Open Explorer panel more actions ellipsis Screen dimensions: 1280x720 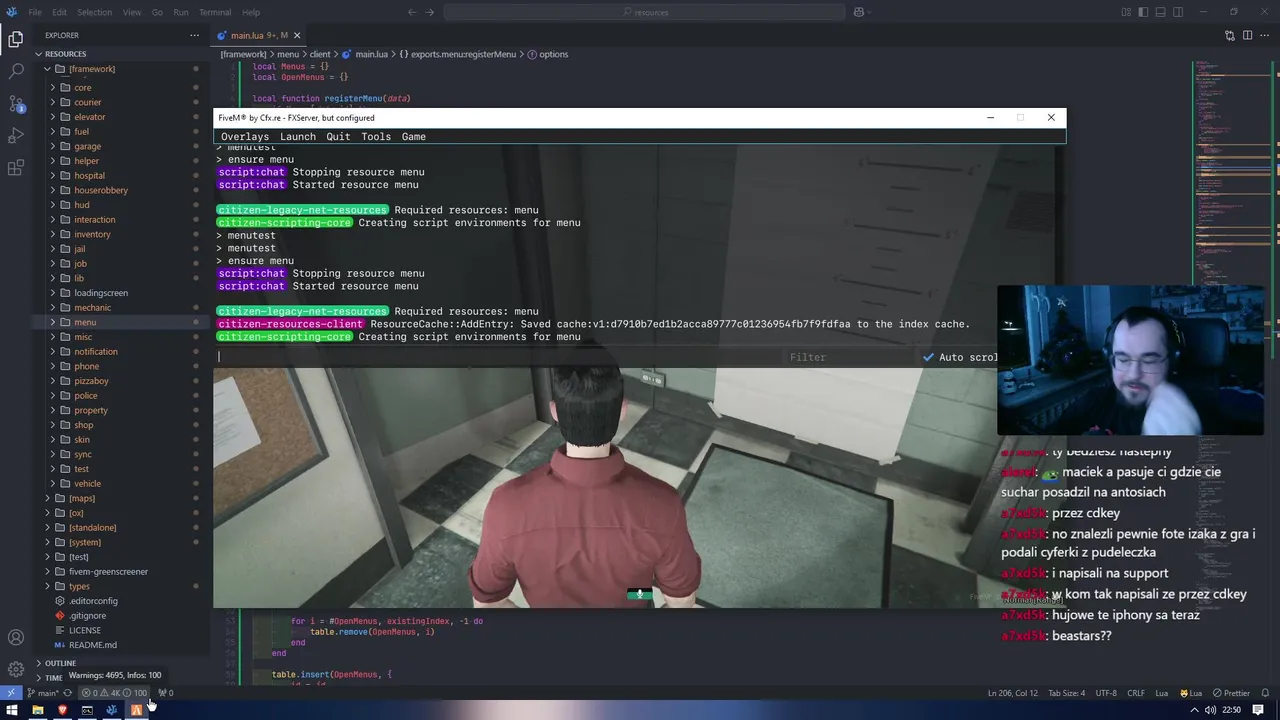coord(194,35)
